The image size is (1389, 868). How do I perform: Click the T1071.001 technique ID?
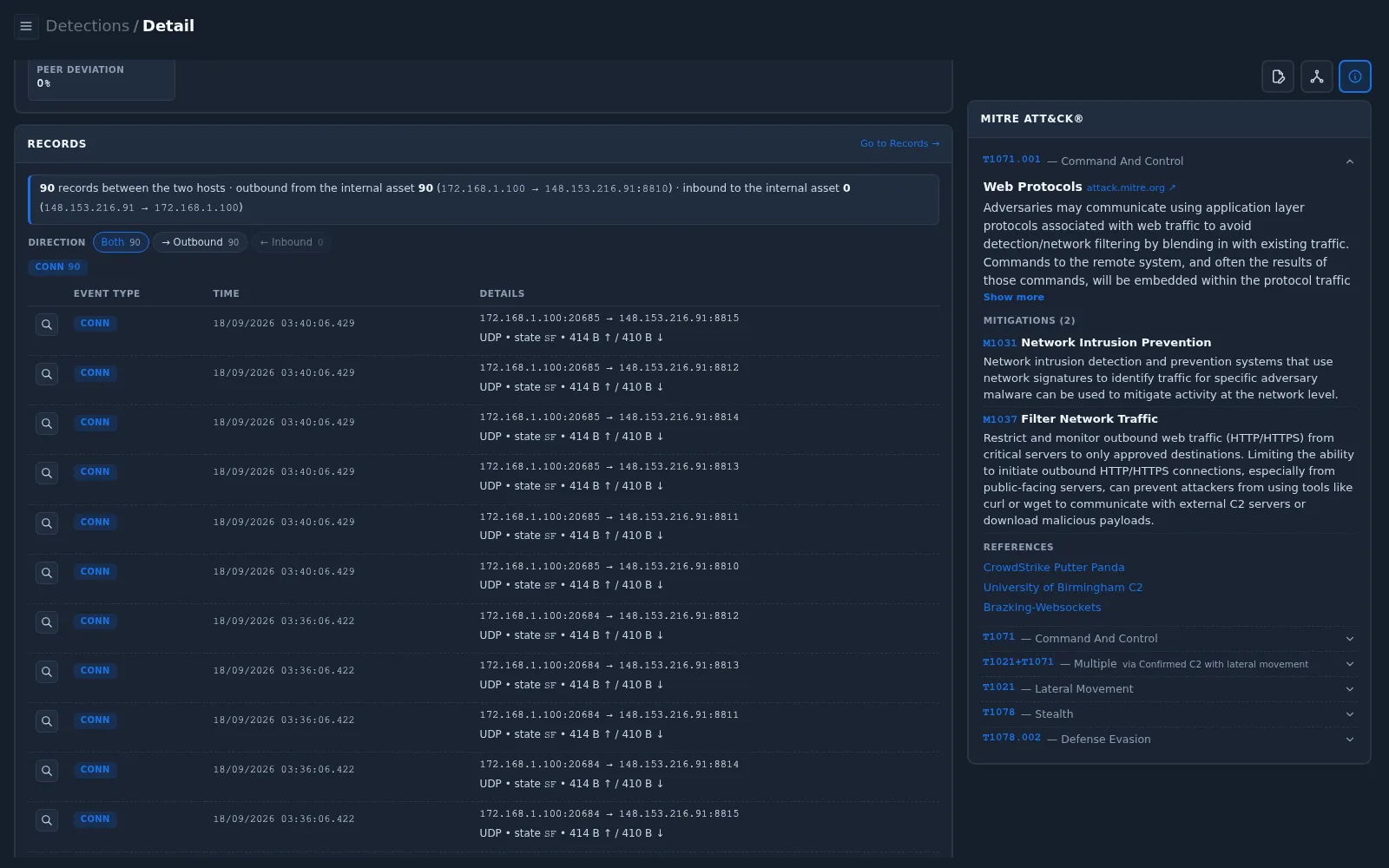[x=1011, y=160]
